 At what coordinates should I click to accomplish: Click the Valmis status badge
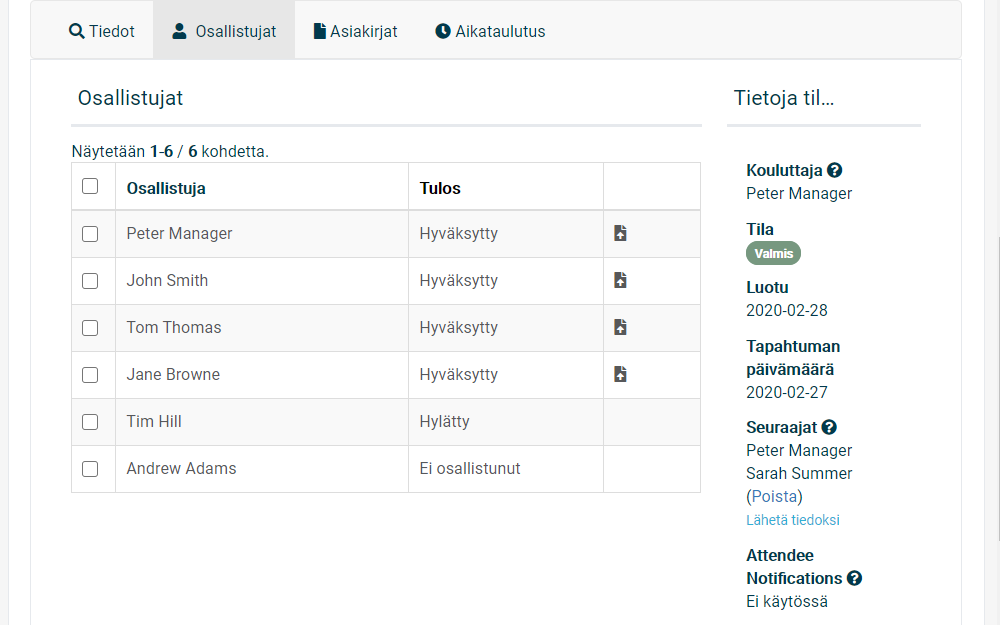pos(774,253)
